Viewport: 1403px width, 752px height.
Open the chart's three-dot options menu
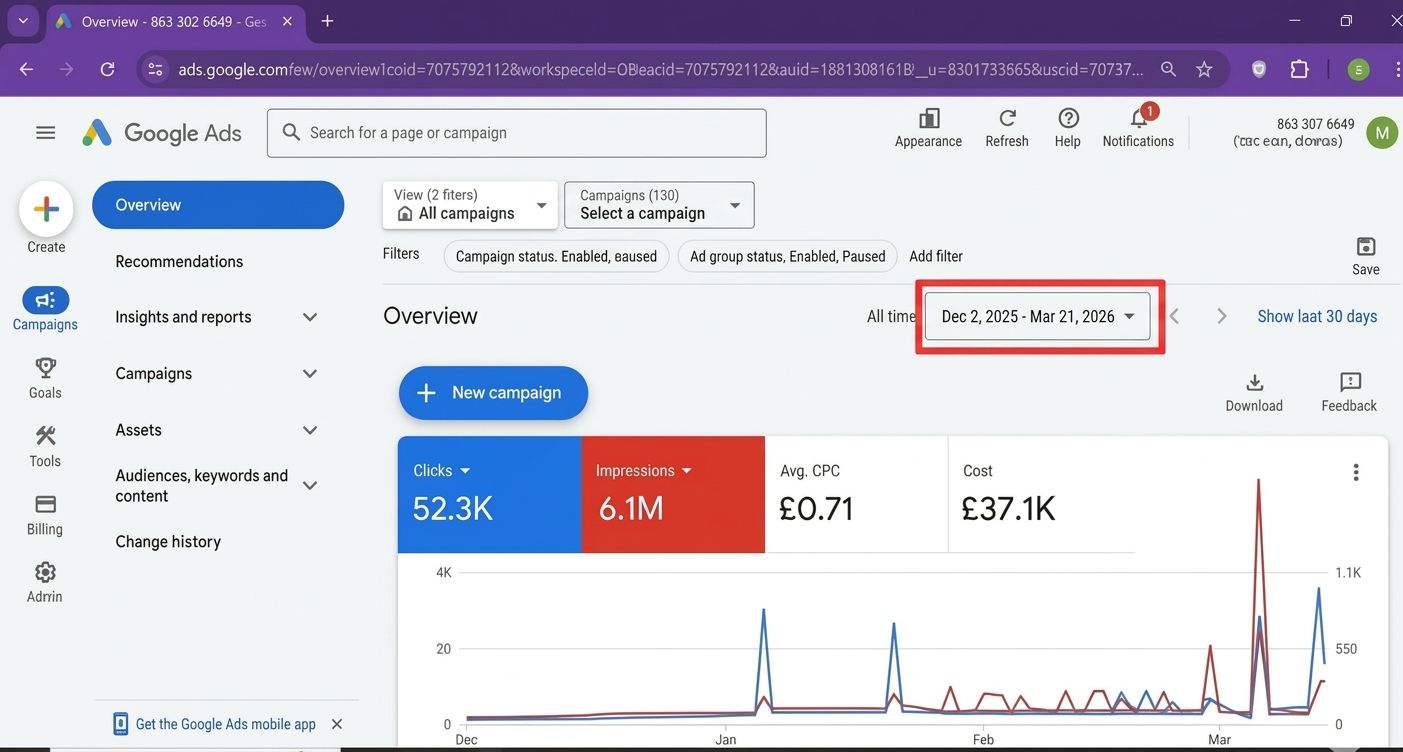1356,472
